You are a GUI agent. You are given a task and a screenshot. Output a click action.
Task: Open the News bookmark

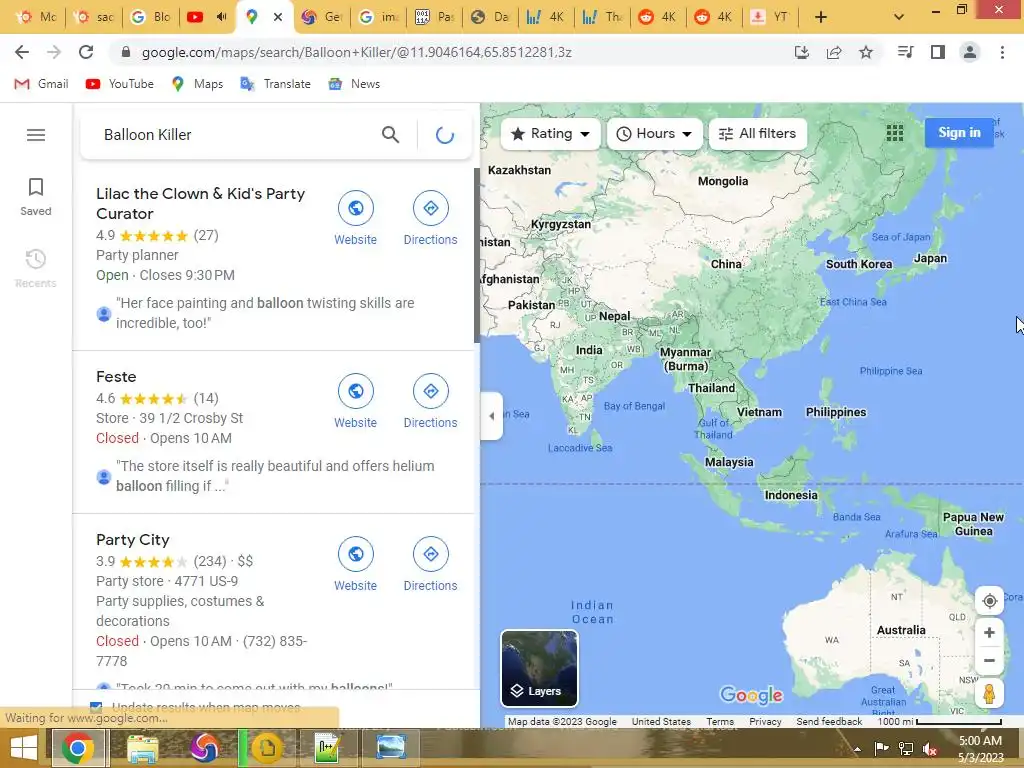[354, 84]
